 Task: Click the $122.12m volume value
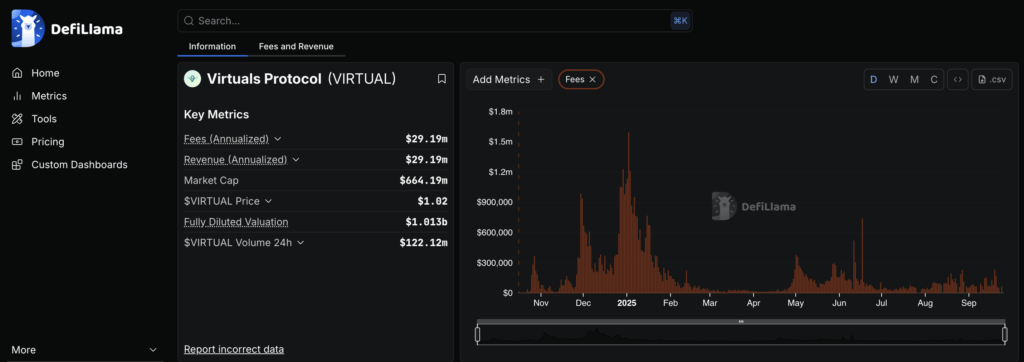coord(423,242)
